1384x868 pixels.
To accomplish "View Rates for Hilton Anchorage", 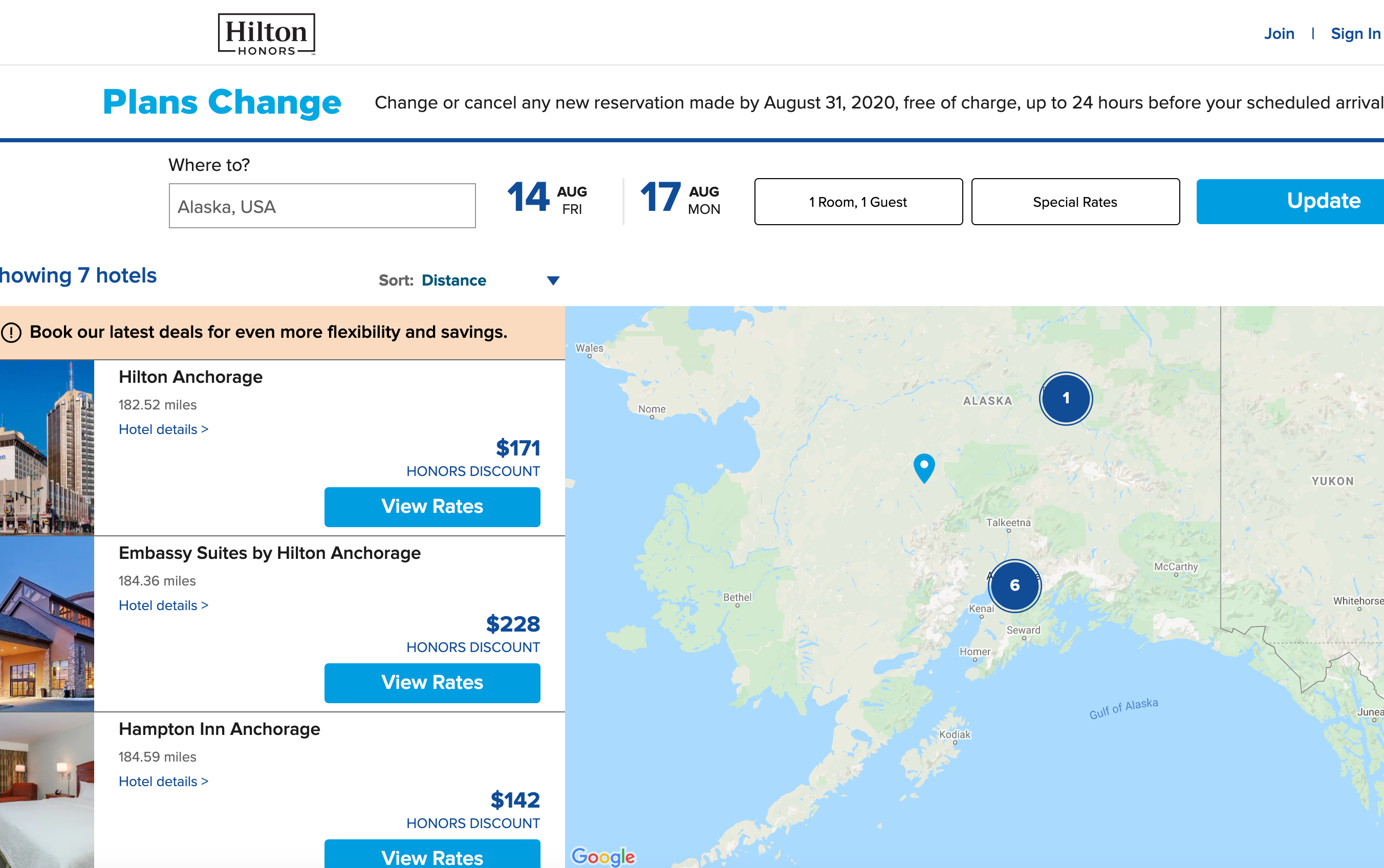I will point(431,507).
